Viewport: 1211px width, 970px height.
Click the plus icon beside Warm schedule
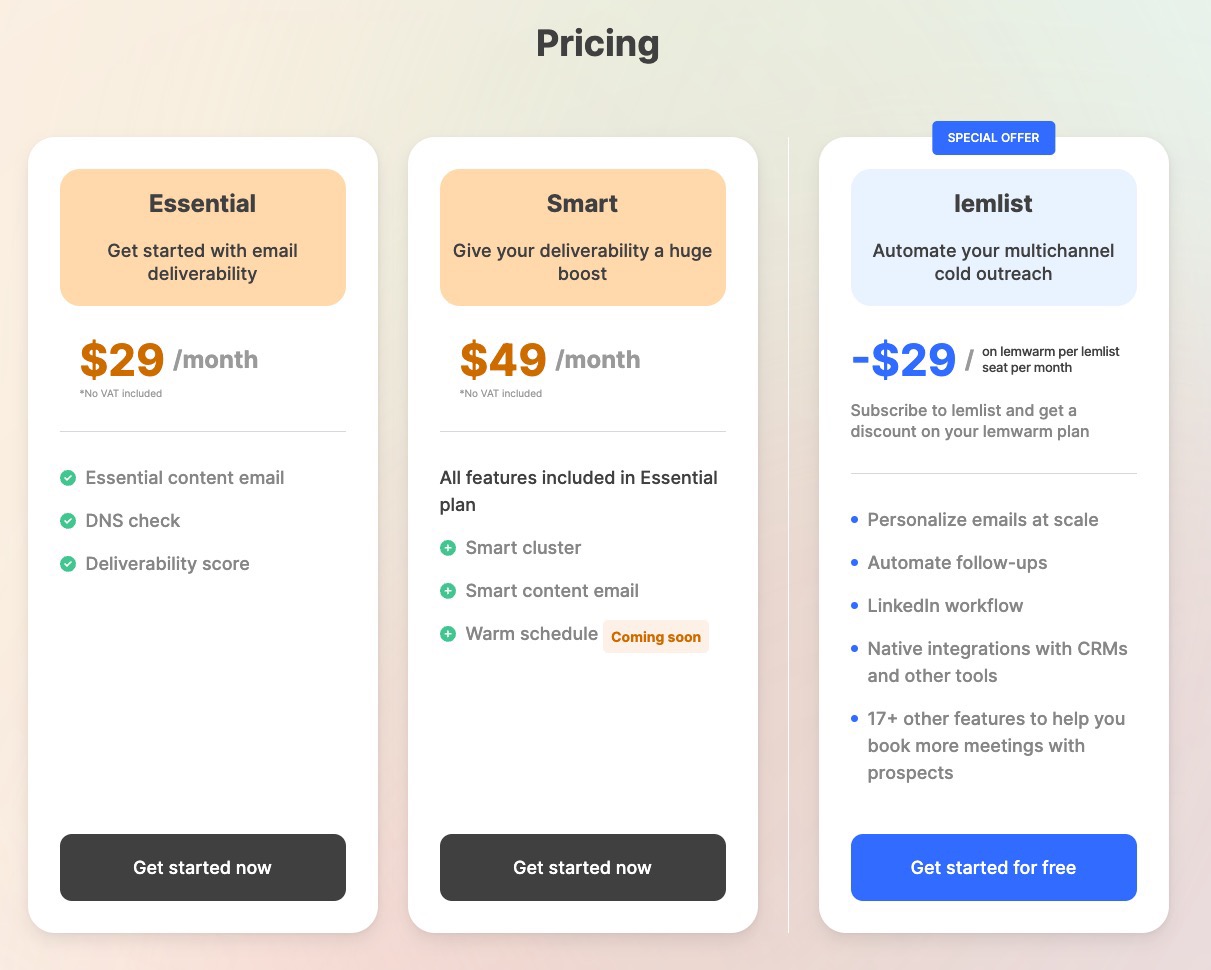coord(448,634)
